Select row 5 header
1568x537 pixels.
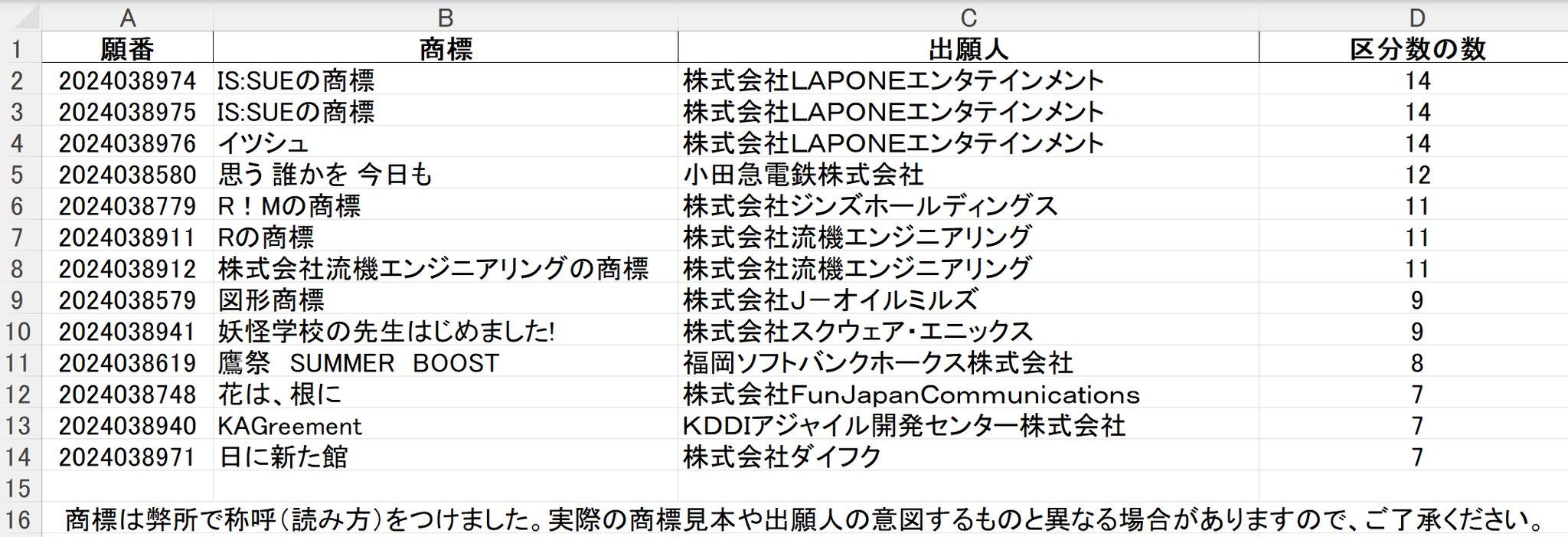[21, 175]
